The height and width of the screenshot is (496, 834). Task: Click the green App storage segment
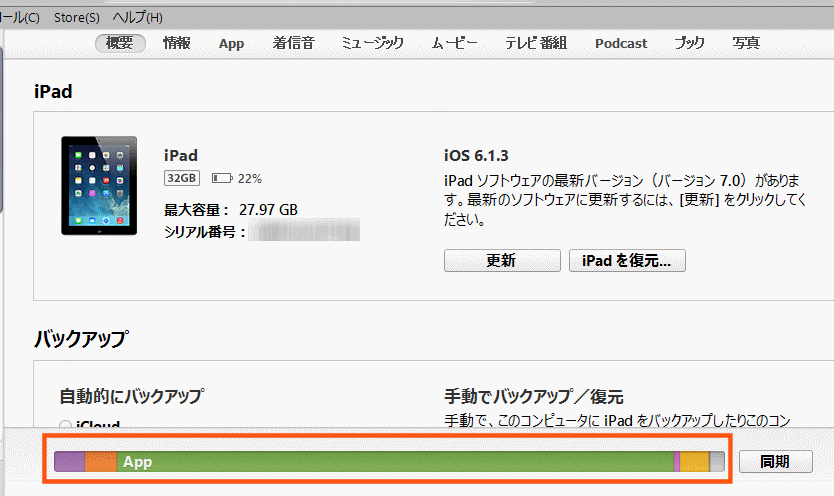click(400, 462)
